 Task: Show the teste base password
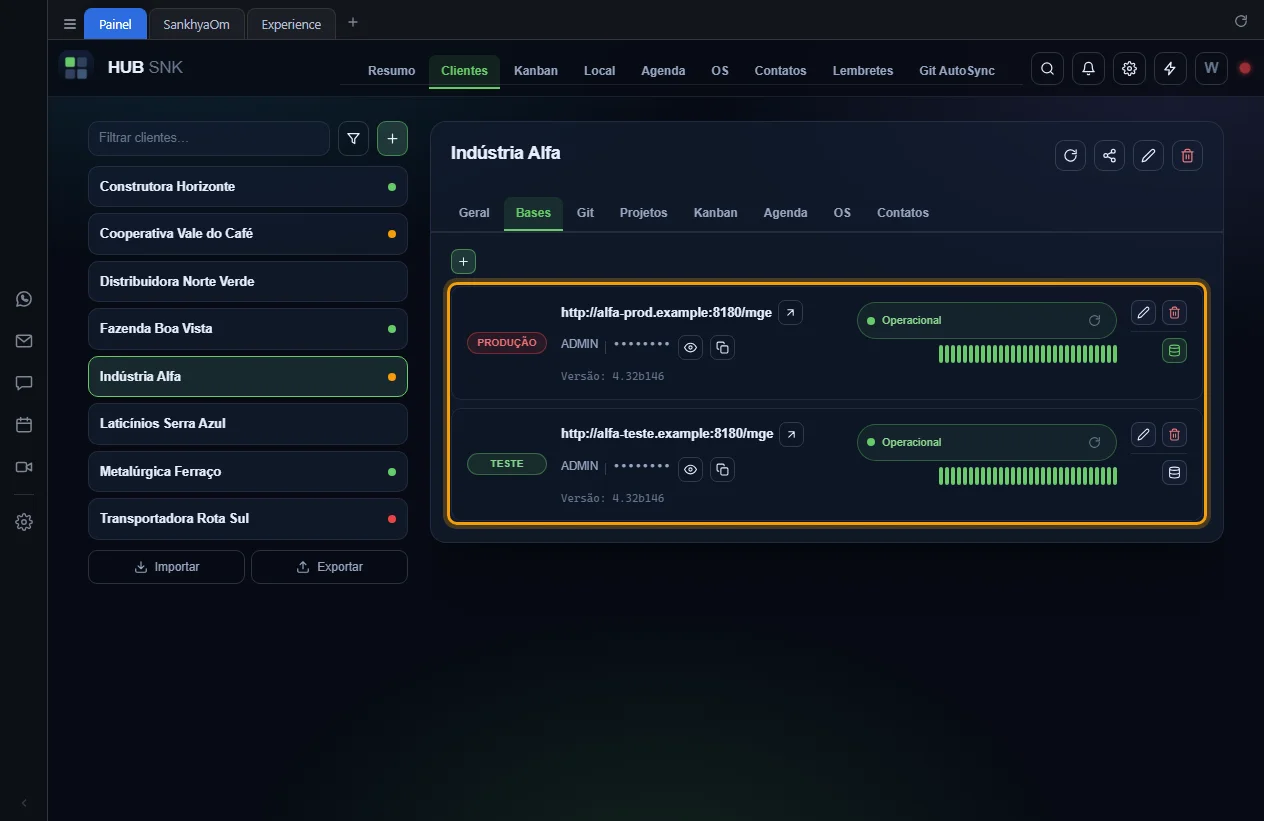tap(690, 469)
